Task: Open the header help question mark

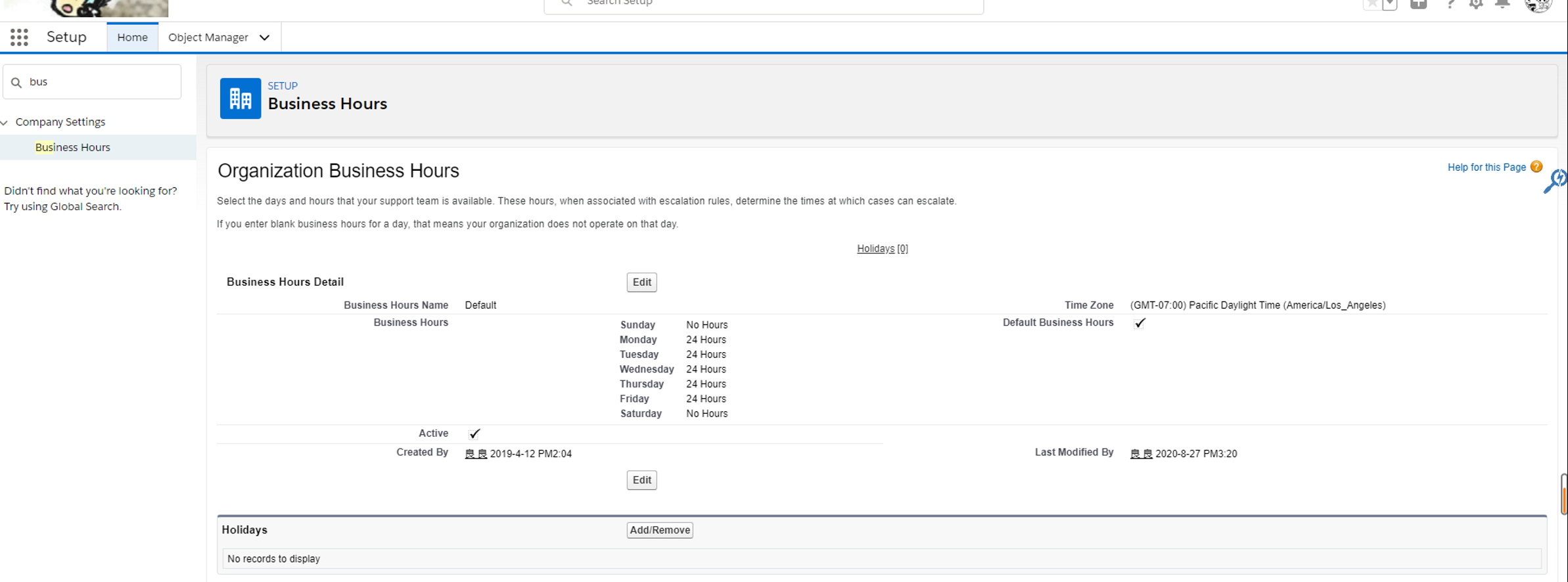Action: (x=1450, y=4)
